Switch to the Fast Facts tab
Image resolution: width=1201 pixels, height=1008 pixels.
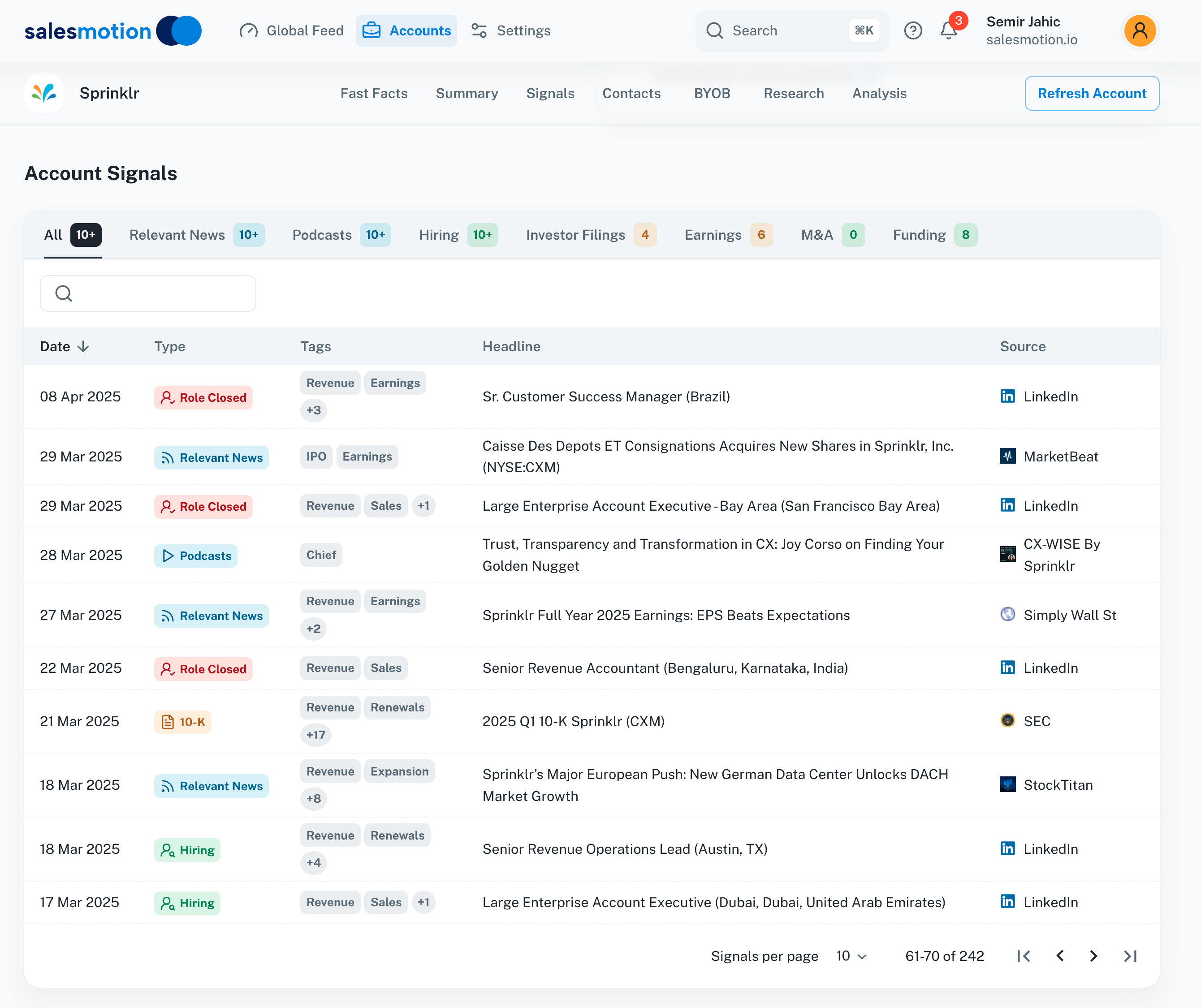[x=374, y=93]
